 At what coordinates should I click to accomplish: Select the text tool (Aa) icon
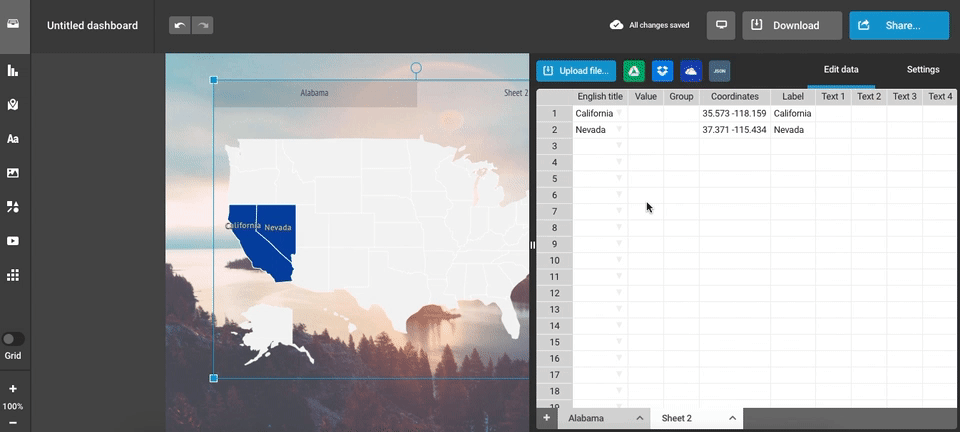tap(13, 139)
